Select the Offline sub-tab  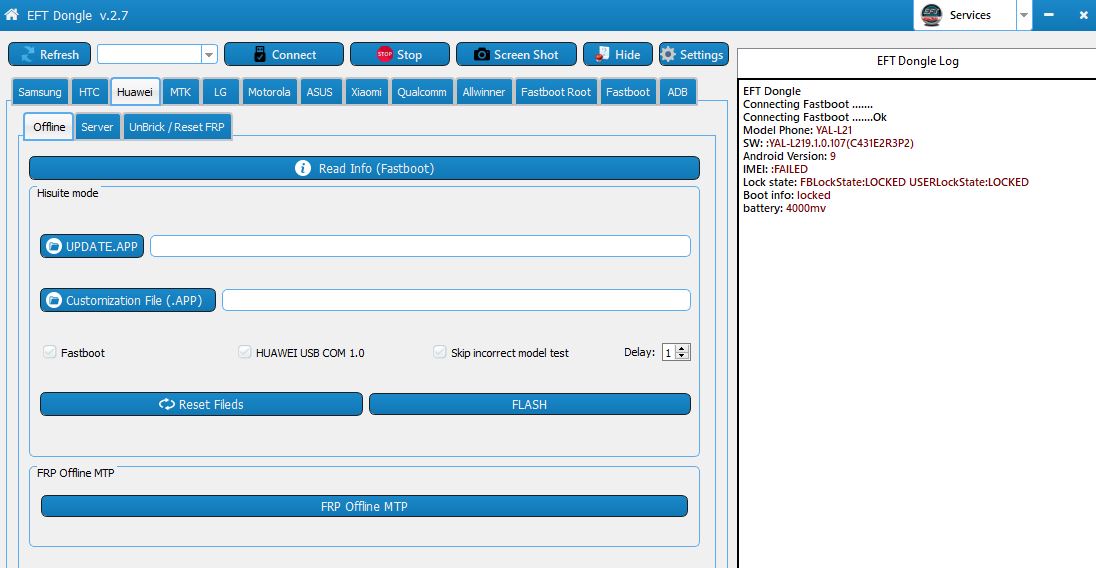click(49, 126)
